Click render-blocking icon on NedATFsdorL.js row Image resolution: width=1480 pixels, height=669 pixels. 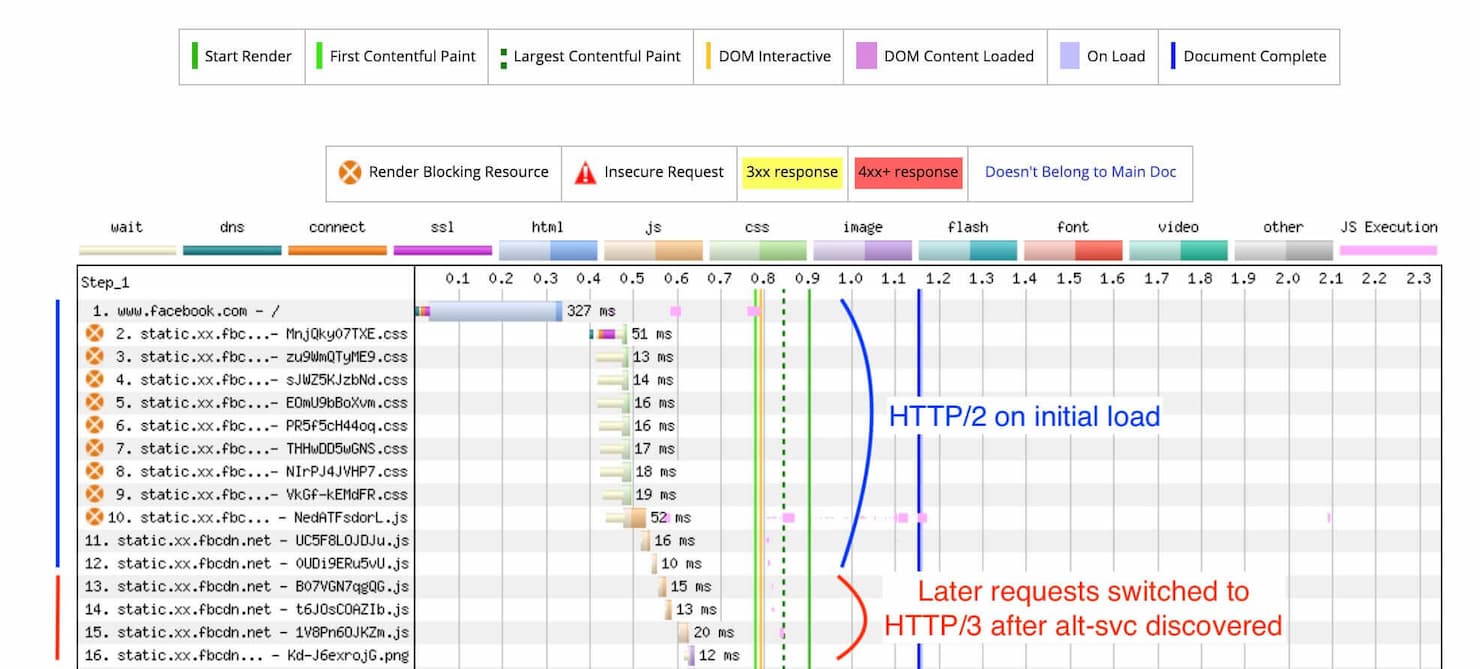click(94, 517)
